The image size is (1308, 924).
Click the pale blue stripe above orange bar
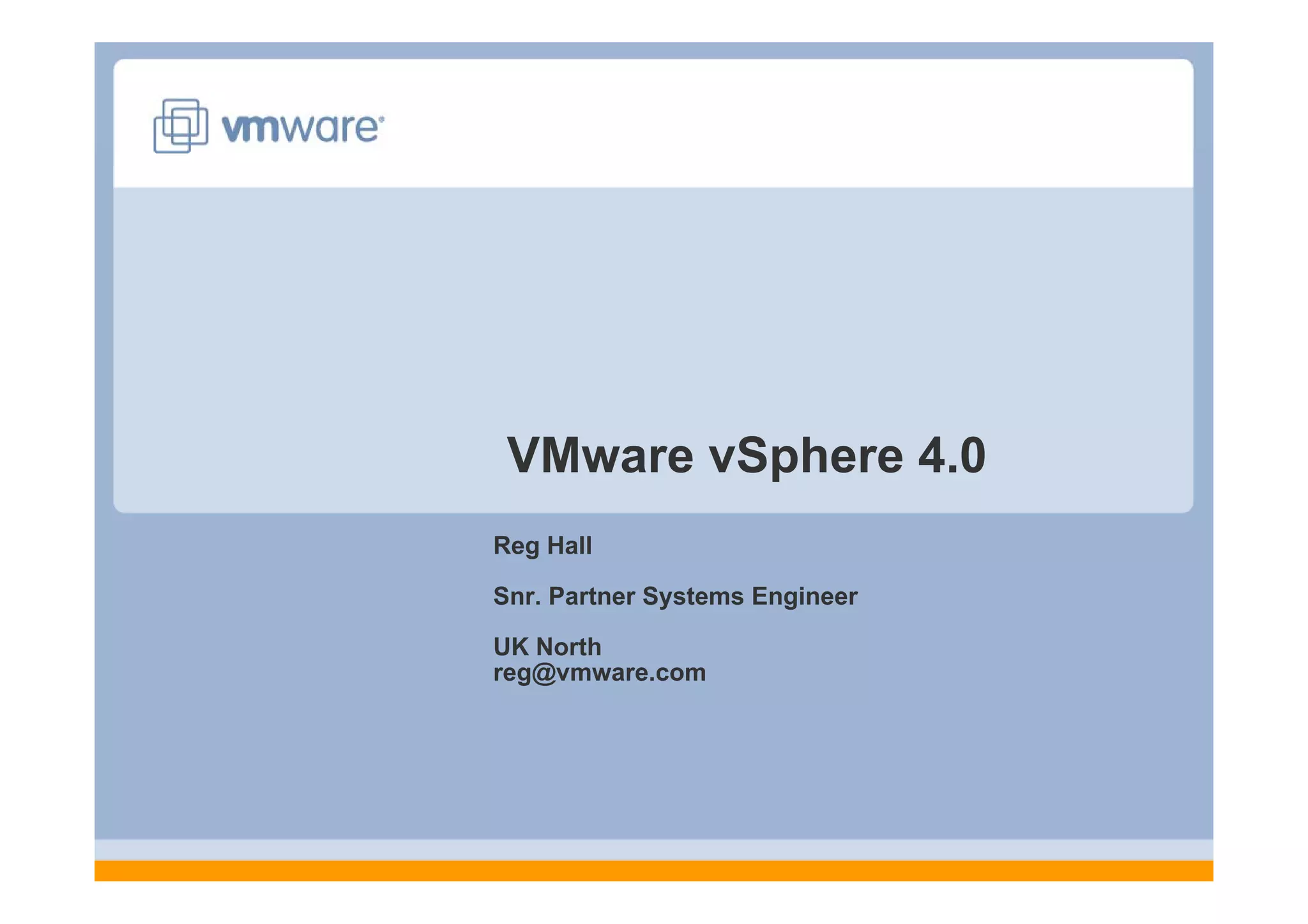[653, 850]
